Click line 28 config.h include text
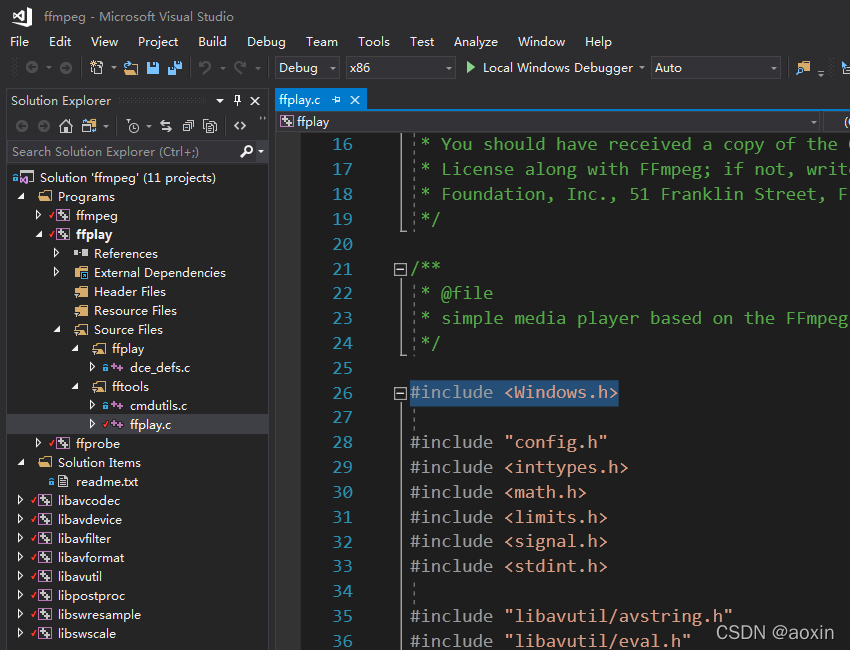Image resolution: width=850 pixels, height=650 pixels. pyautogui.click(x=508, y=442)
